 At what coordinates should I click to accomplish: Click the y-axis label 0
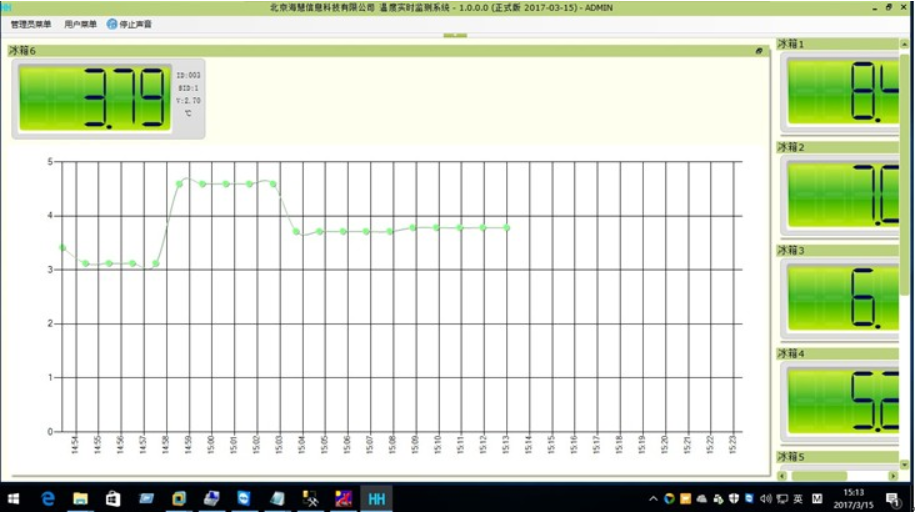point(50,432)
